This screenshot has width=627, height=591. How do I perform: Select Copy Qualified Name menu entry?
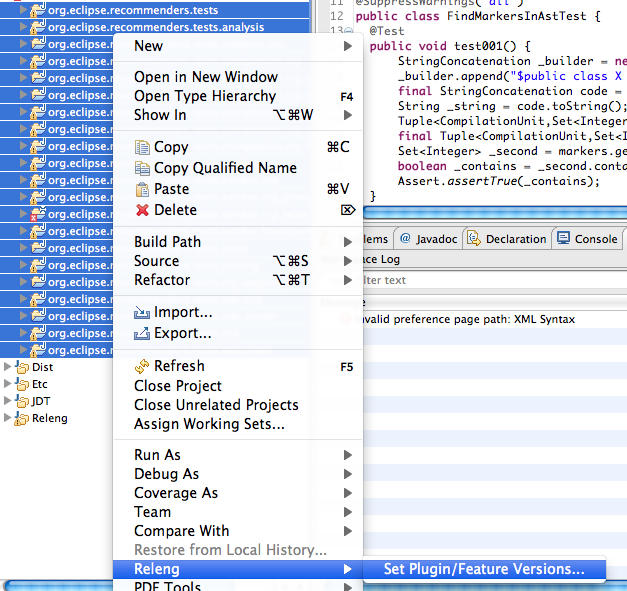click(238, 168)
